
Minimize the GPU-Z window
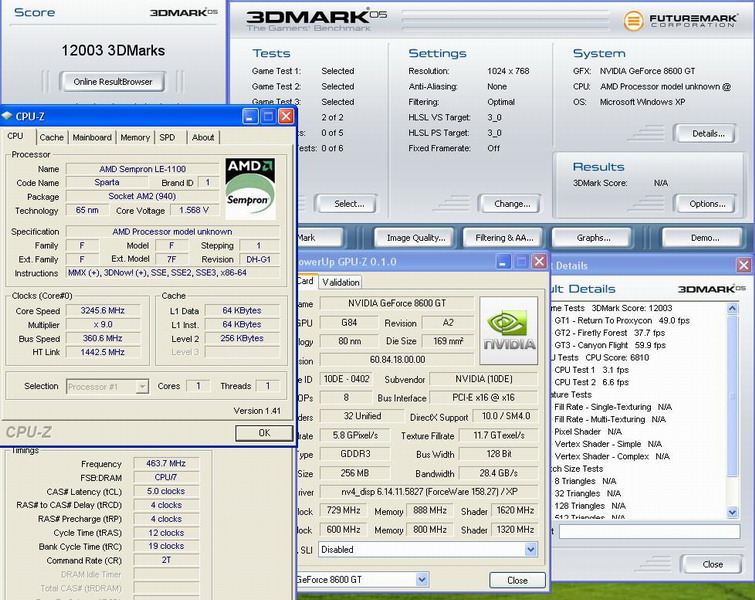coord(504,261)
